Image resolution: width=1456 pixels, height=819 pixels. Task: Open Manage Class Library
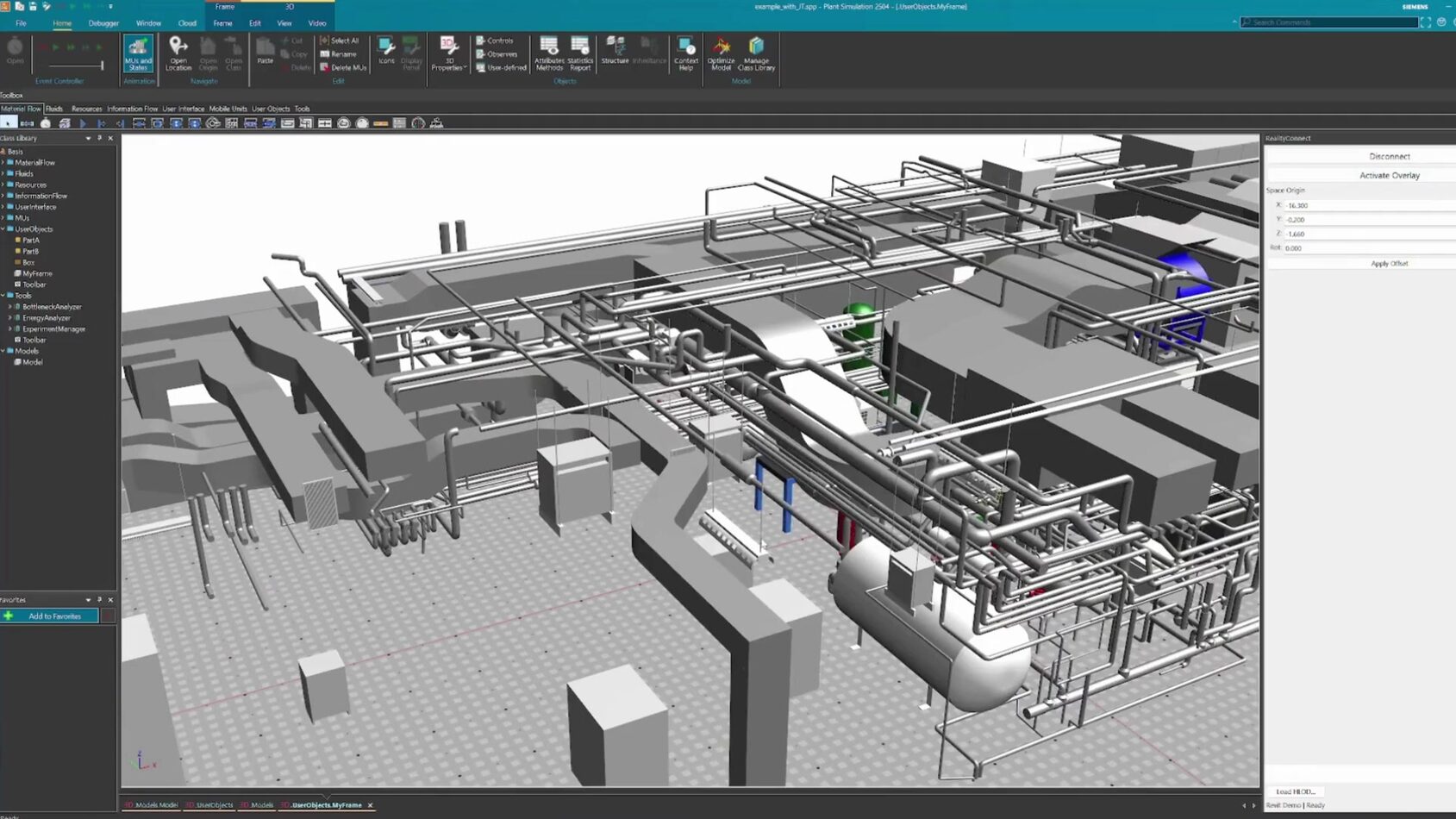[x=756, y=53]
